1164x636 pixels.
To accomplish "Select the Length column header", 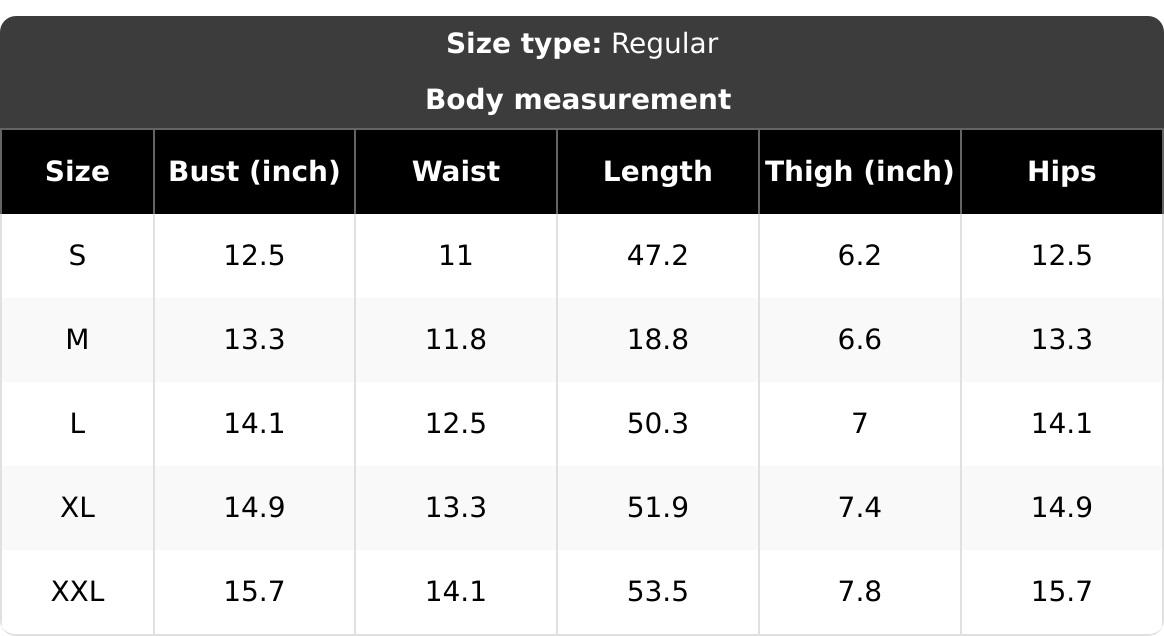I will tap(658, 171).
